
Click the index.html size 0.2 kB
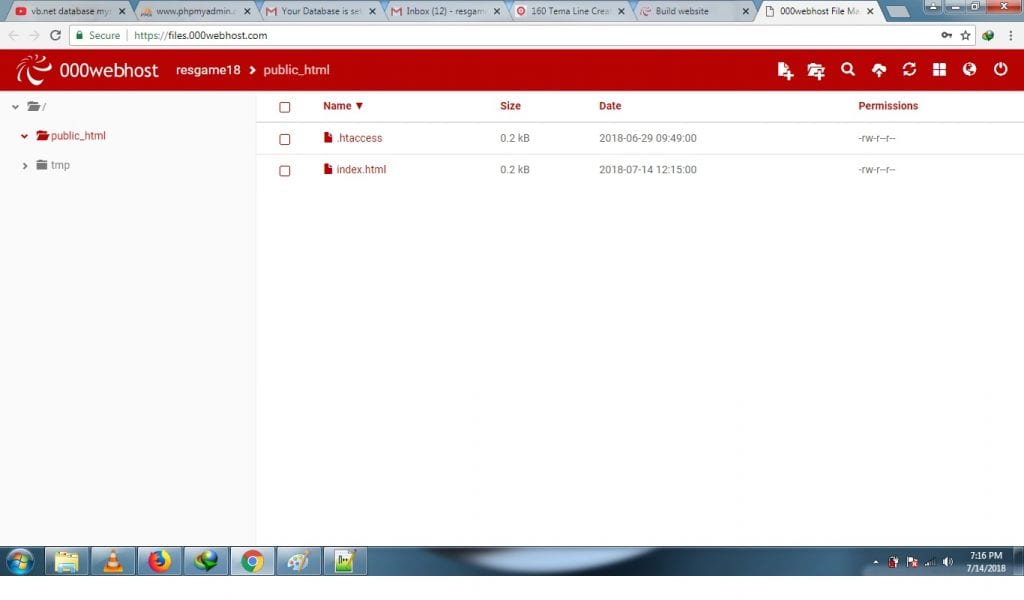(x=515, y=169)
